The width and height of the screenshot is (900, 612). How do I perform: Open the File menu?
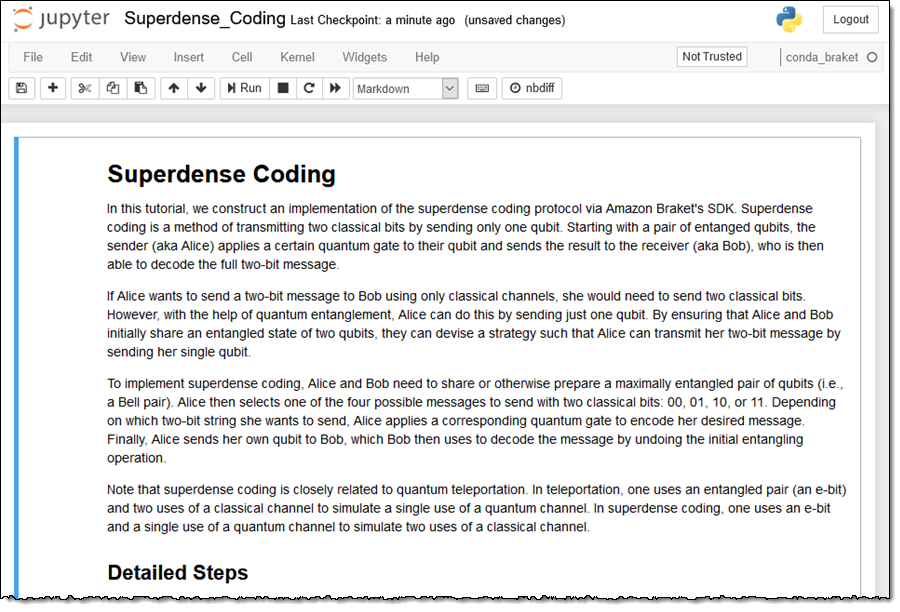(33, 57)
